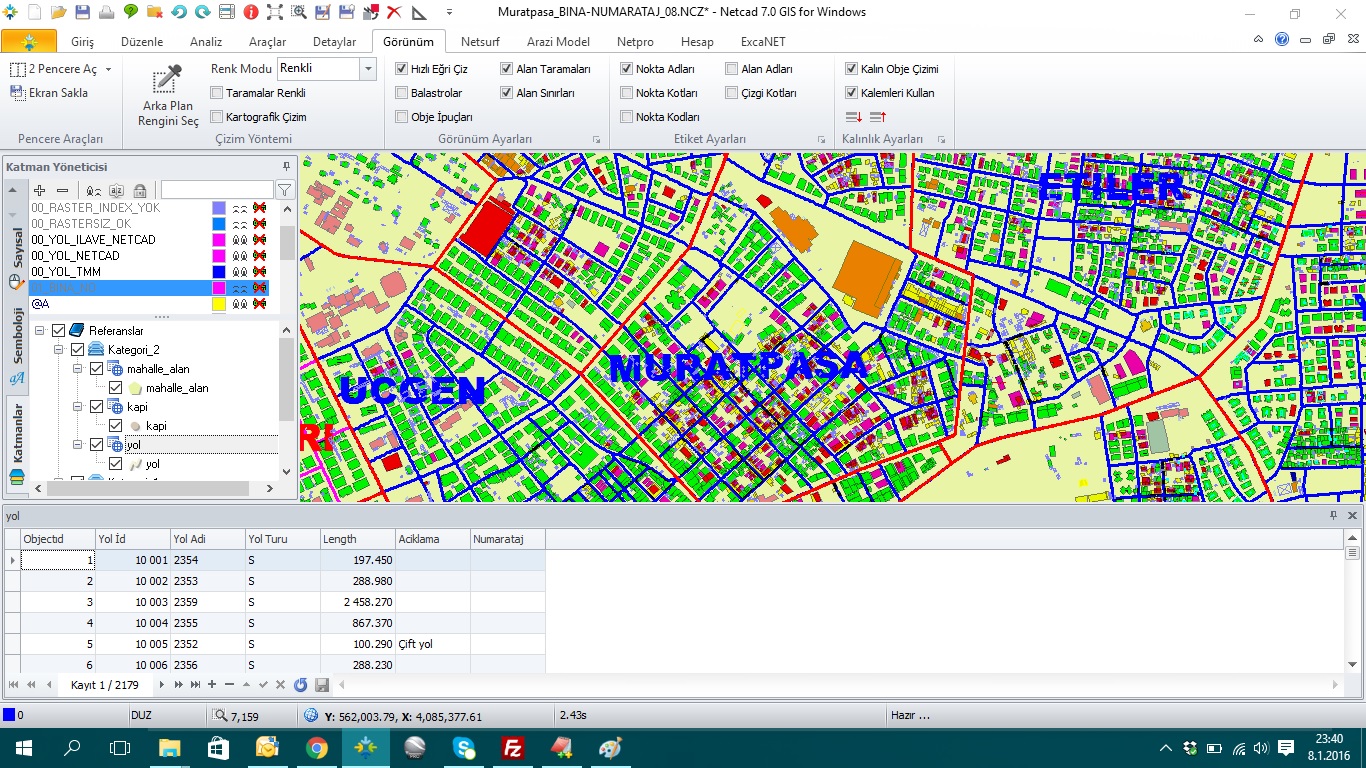The height and width of the screenshot is (768, 1366).
Task: Open FileZilla from the taskbar
Action: tap(513, 748)
